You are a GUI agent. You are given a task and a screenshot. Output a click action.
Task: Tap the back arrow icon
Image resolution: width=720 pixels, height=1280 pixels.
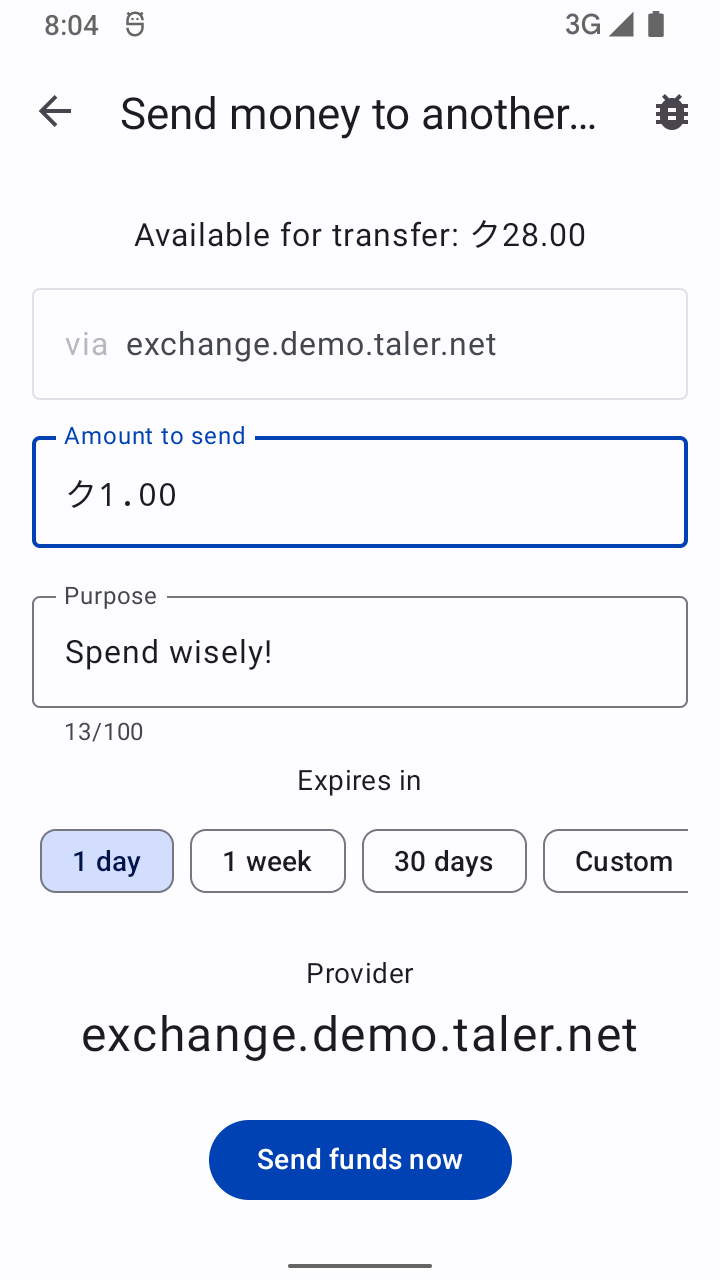pyautogui.click(x=55, y=112)
